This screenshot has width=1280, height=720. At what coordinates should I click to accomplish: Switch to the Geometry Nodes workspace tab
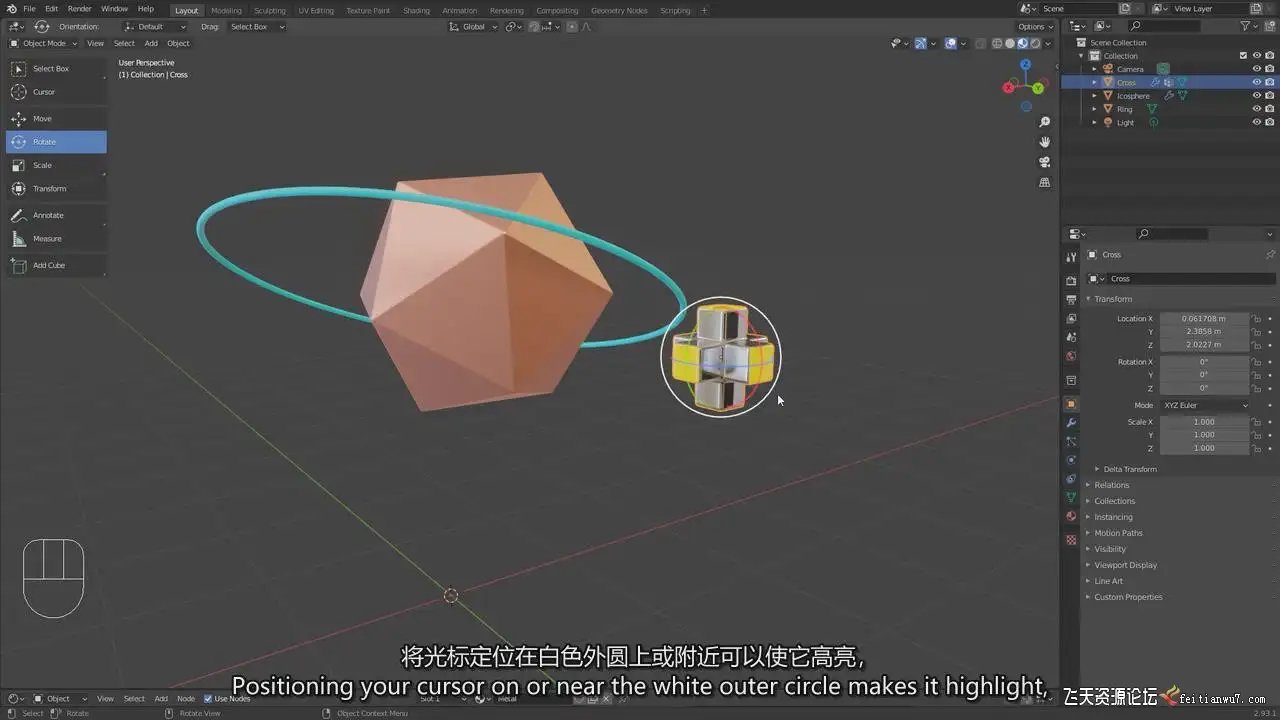619,10
